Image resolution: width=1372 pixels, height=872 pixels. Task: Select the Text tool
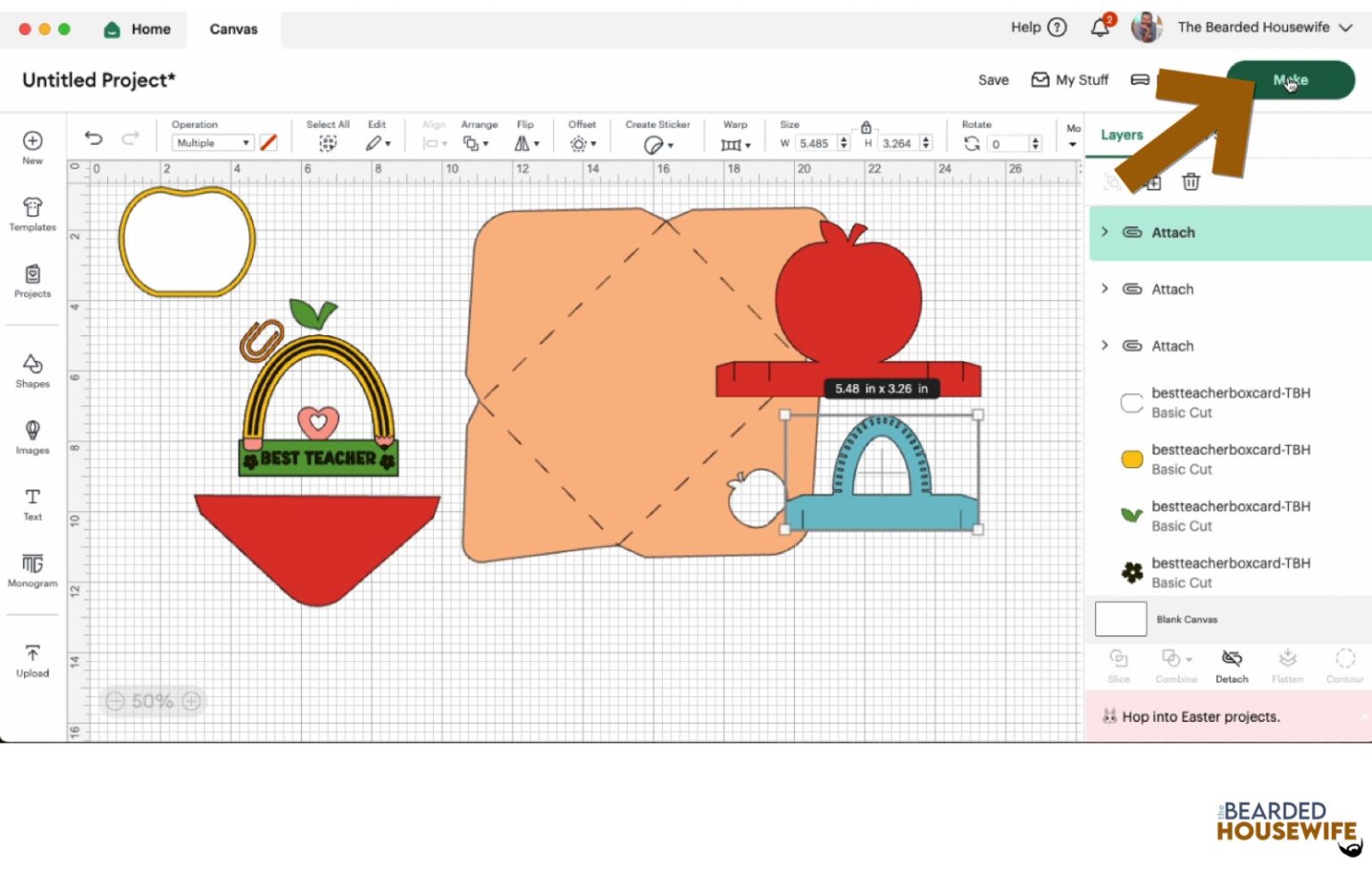tap(32, 504)
